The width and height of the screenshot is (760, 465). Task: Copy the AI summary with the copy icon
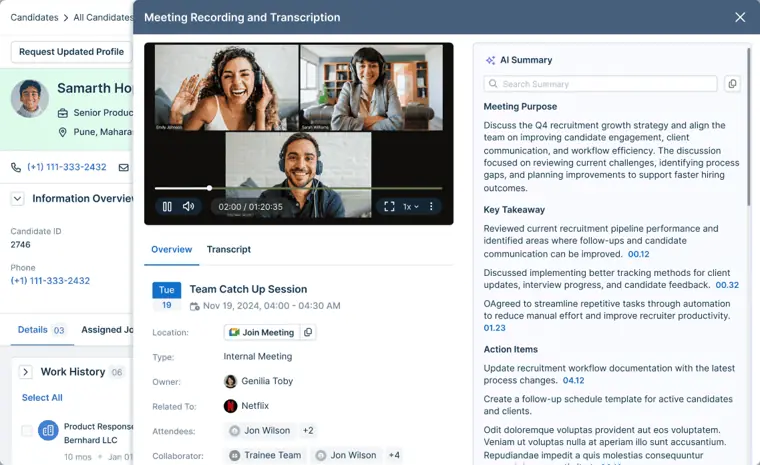pos(732,84)
